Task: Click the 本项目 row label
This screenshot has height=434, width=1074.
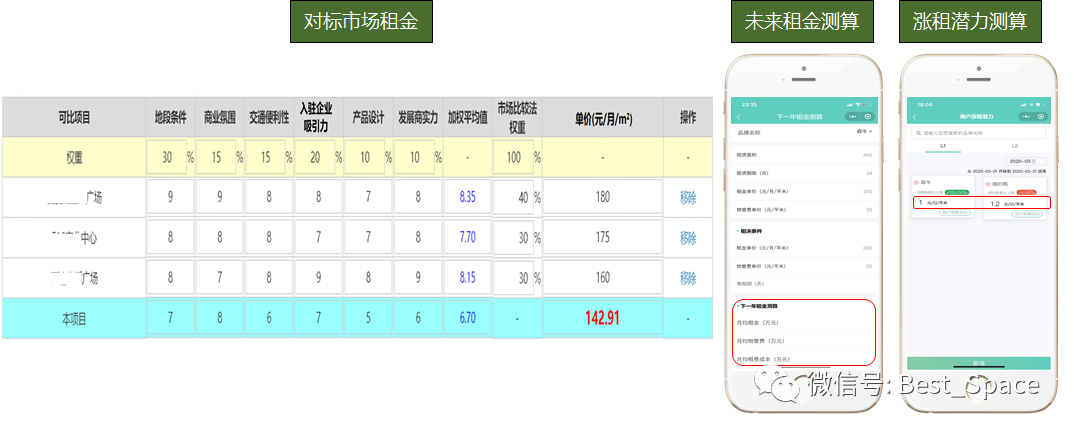Action: (74, 318)
